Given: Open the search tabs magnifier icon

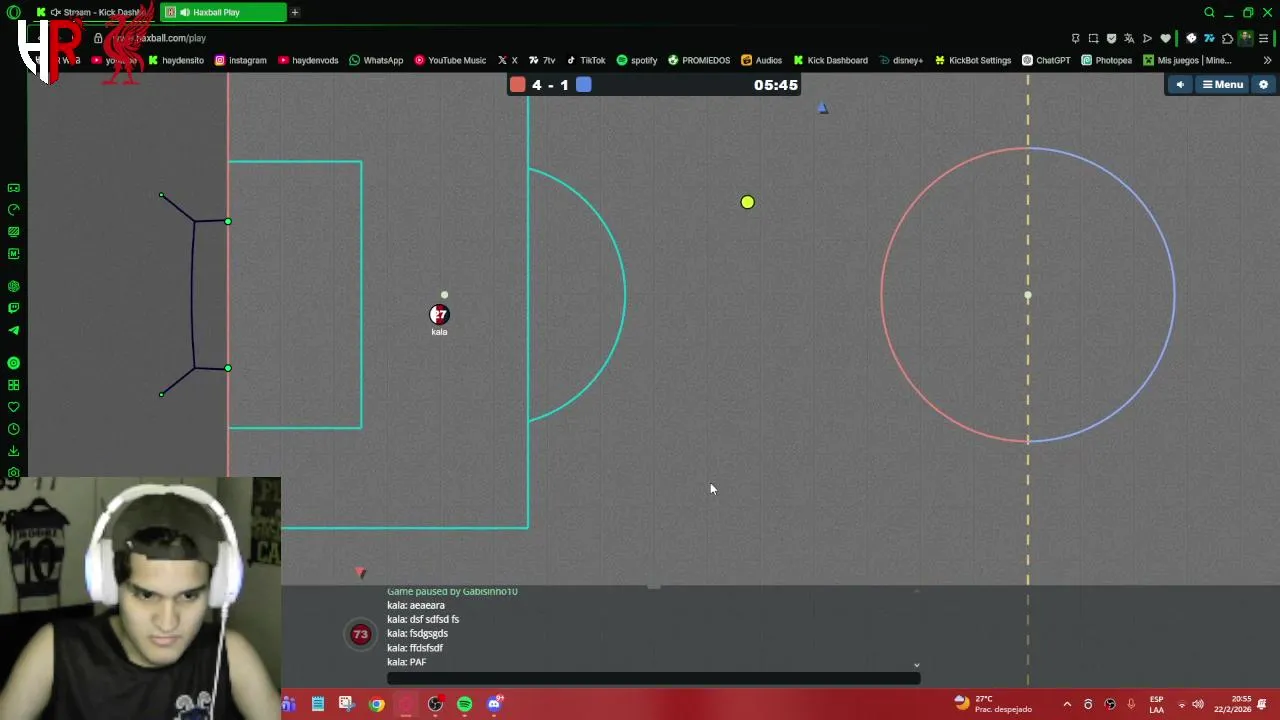Looking at the screenshot, I should (x=1209, y=12).
